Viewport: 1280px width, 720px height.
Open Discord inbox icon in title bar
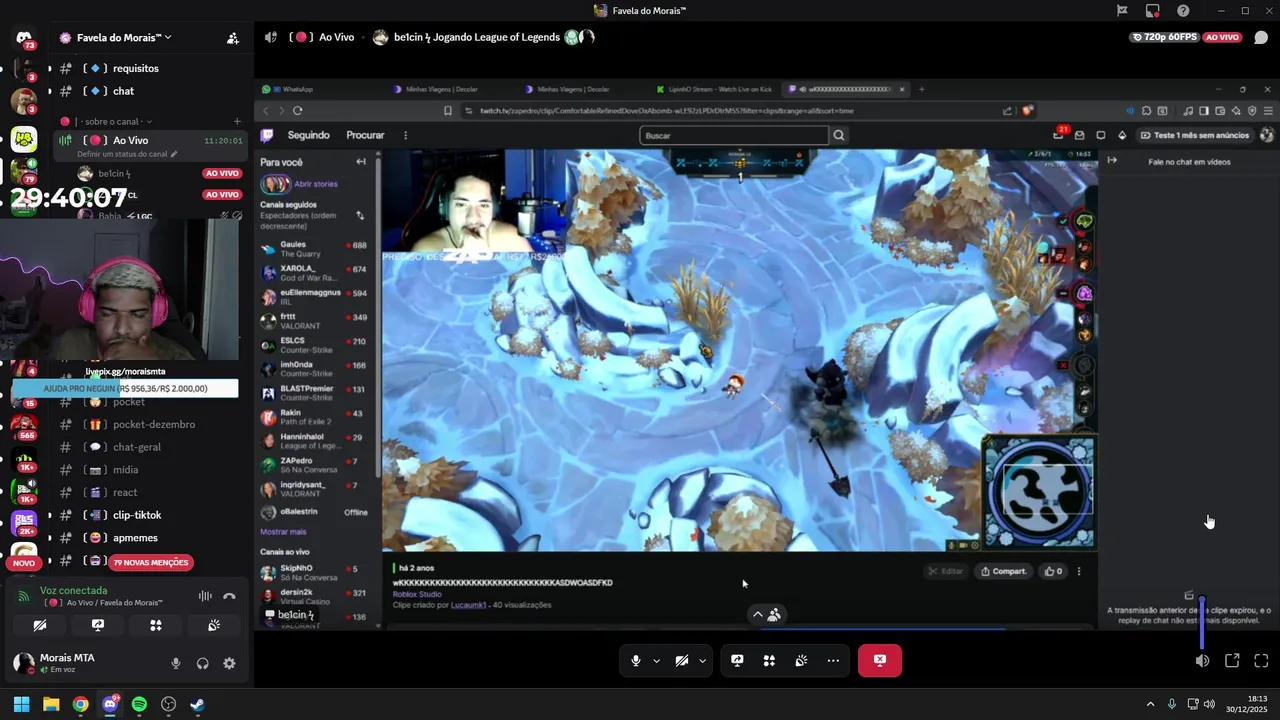tap(1152, 11)
